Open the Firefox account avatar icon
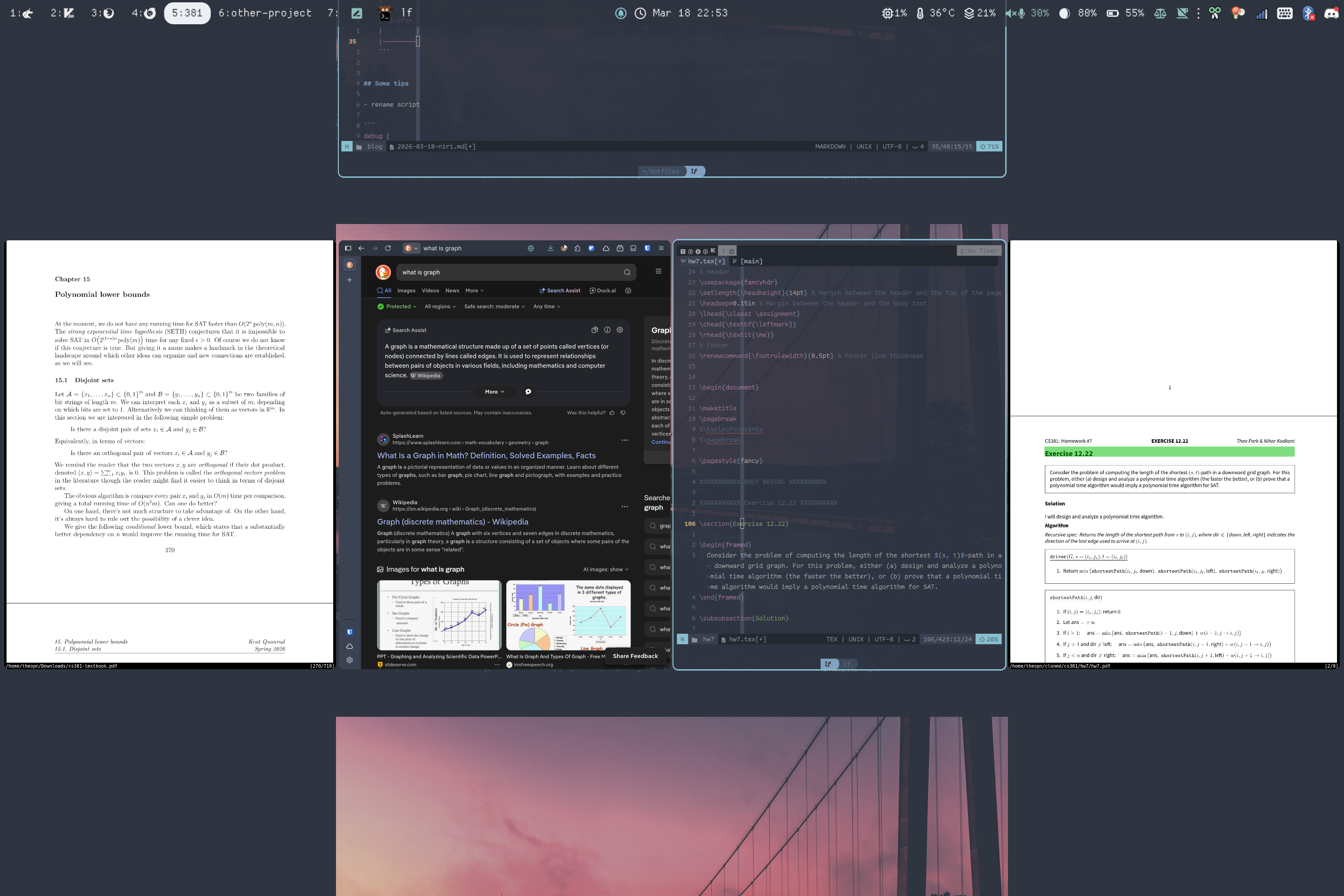1344x896 pixels. (x=564, y=248)
